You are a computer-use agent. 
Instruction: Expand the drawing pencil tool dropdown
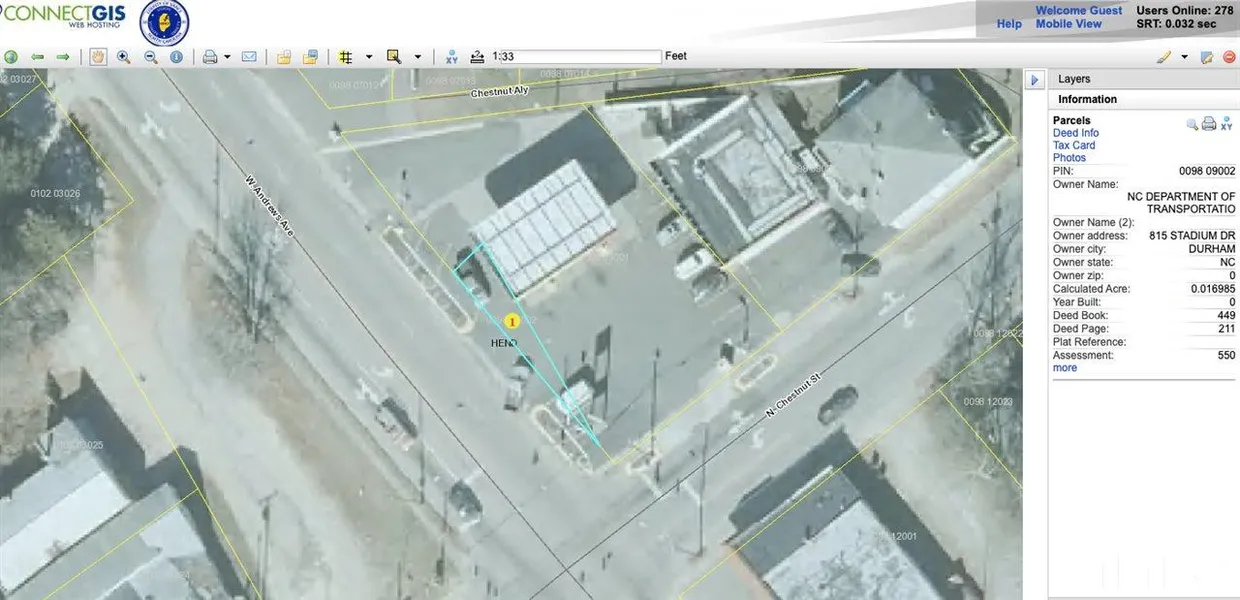click(x=1184, y=57)
